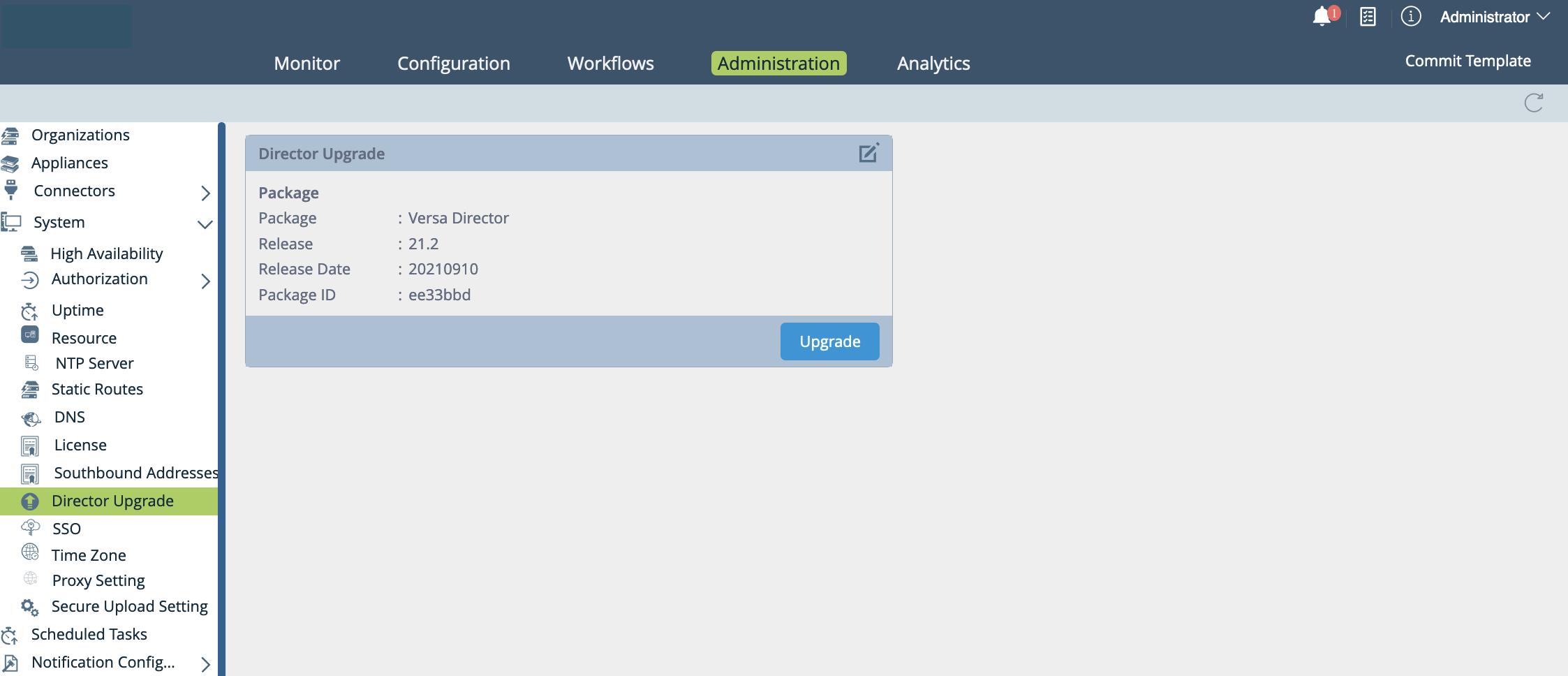Image resolution: width=1568 pixels, height=676 pixels.
Task: Open the Administrator user dropdown
Action: [1494, 17]
